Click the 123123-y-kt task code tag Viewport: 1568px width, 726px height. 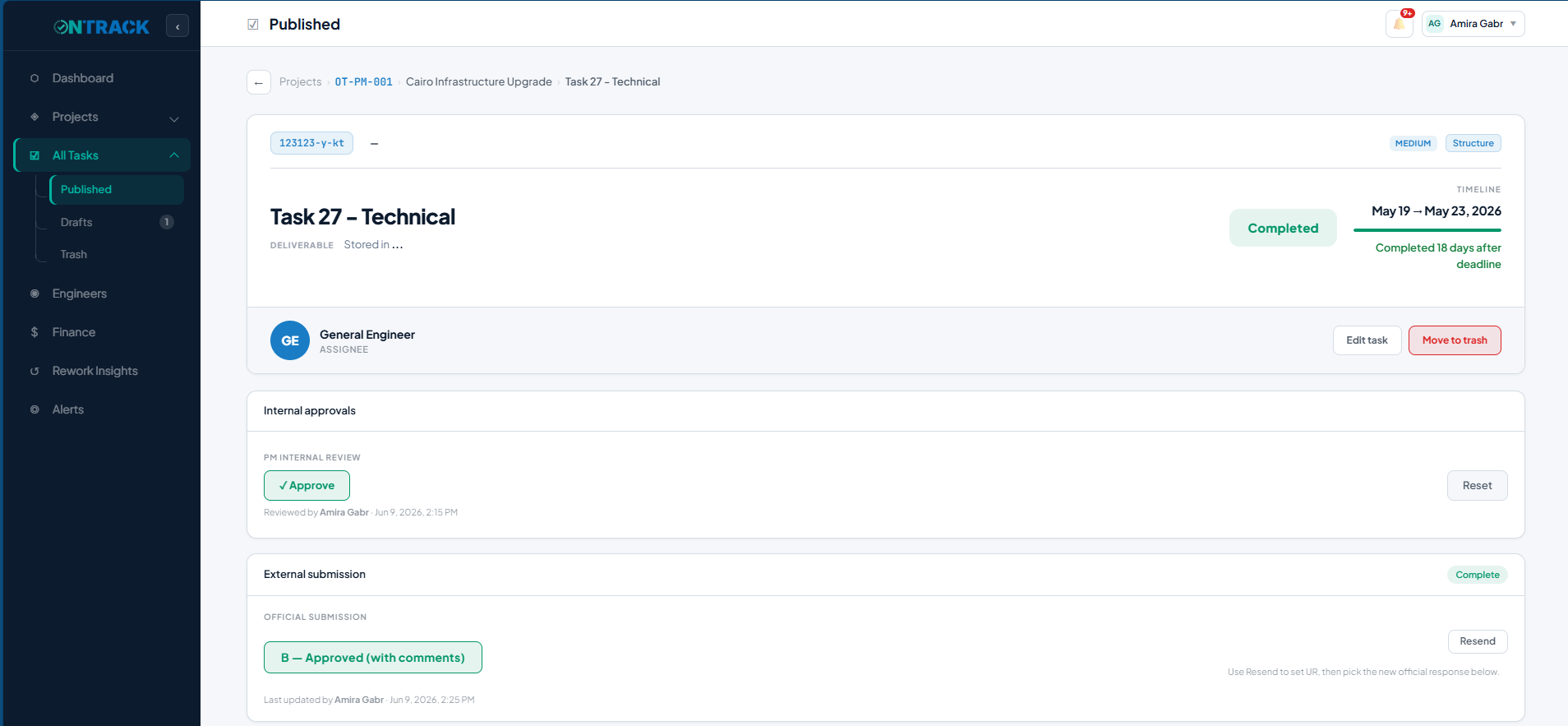point(311,143)
